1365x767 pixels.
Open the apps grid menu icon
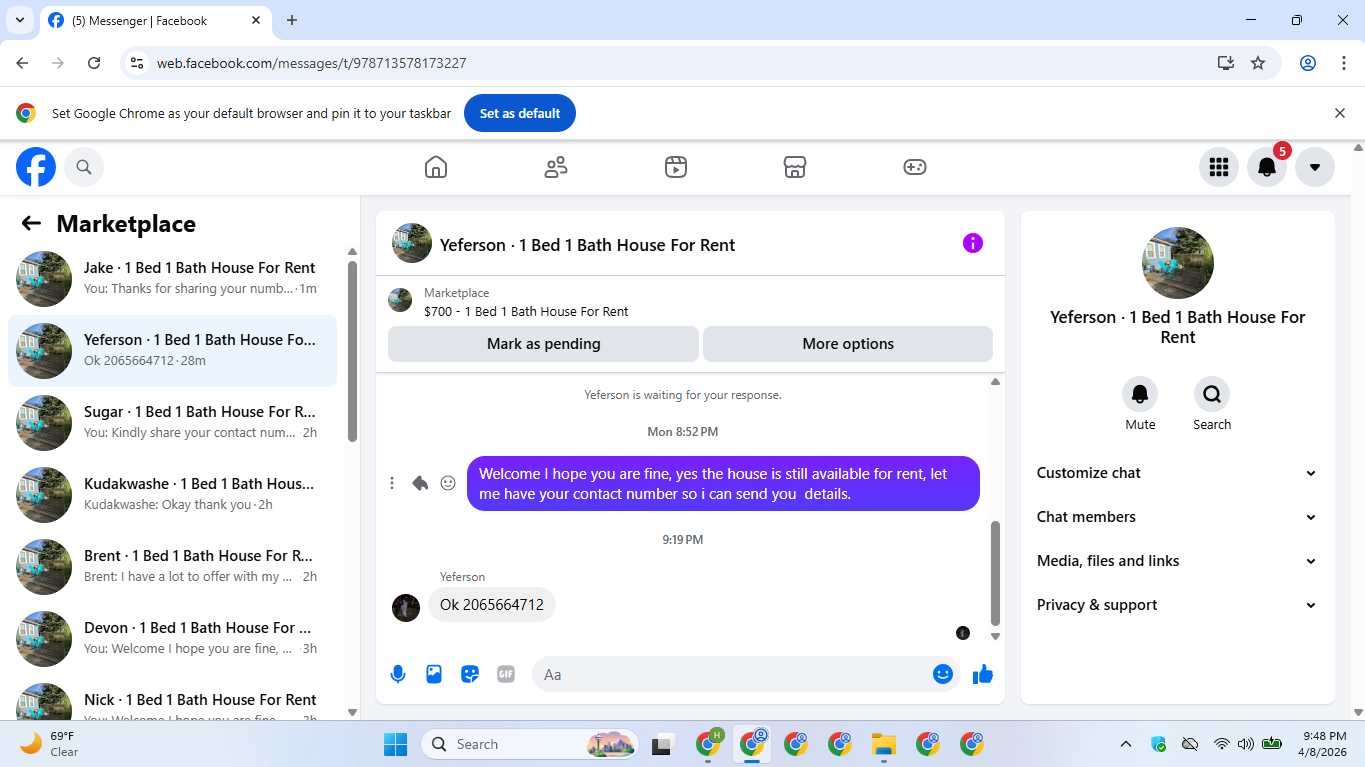[1219, 167]
